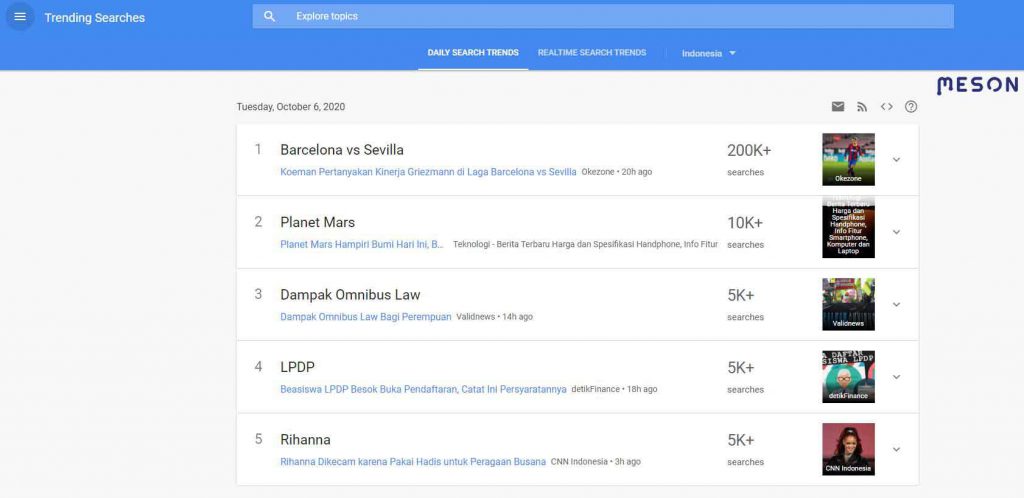Expand the Dampak Omnibus Law row
Viewport: 1024px width, 498px height.
[896, 304]
